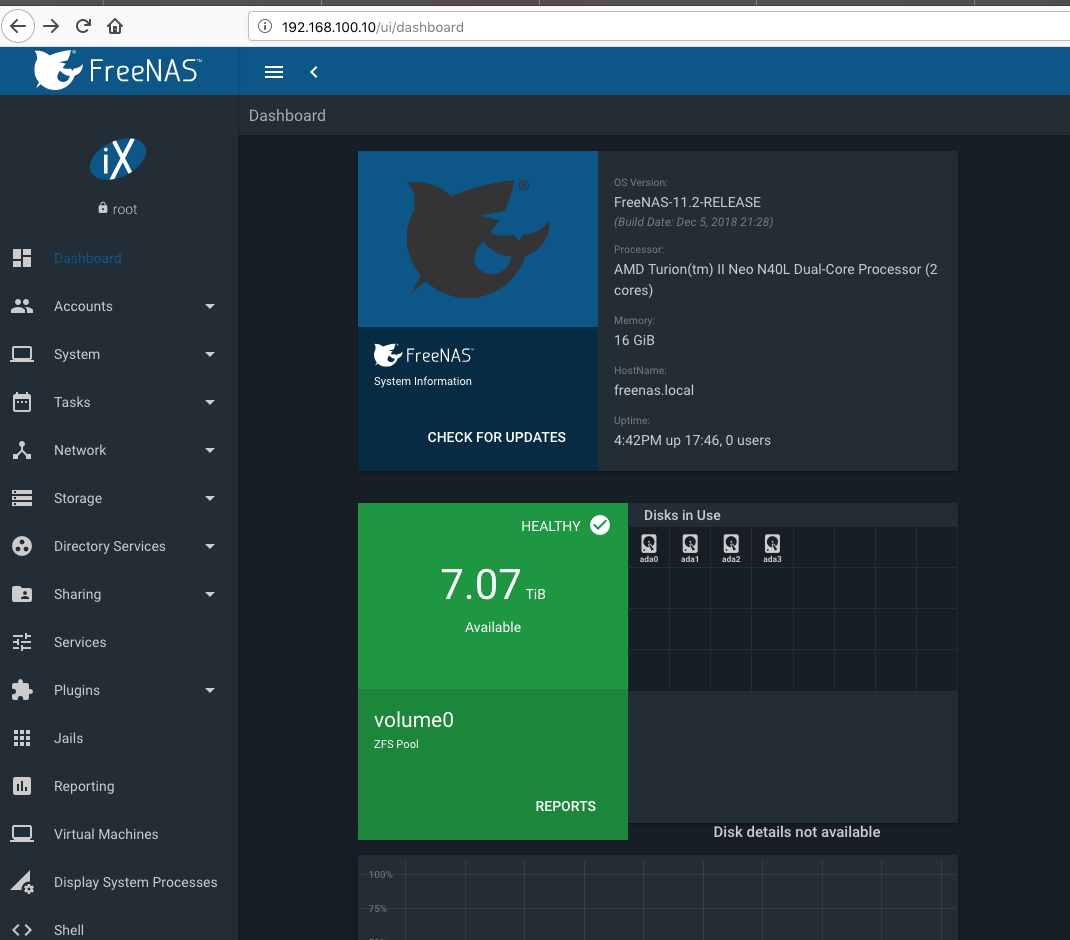
Task: Click the iX logo avatar
Action: pos(118,159)
